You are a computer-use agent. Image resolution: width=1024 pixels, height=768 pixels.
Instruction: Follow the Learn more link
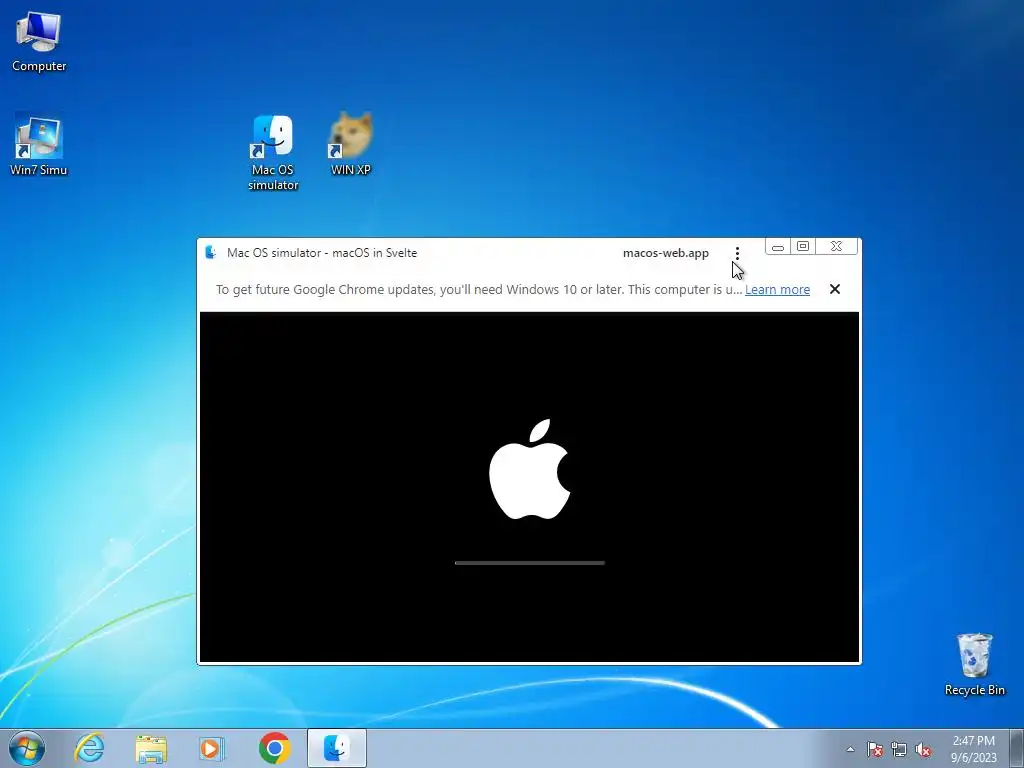click(777, 289)
